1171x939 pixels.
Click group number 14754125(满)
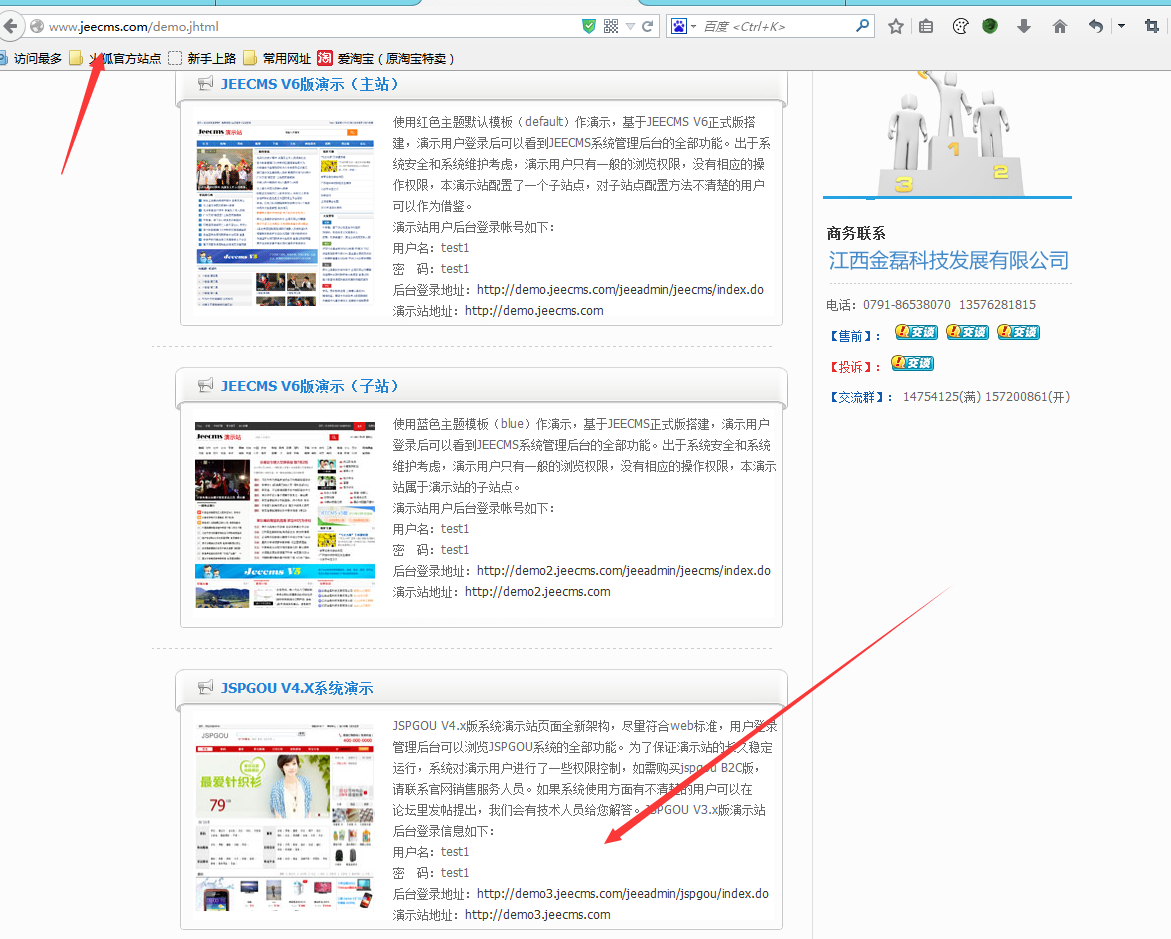pos(941,397)
